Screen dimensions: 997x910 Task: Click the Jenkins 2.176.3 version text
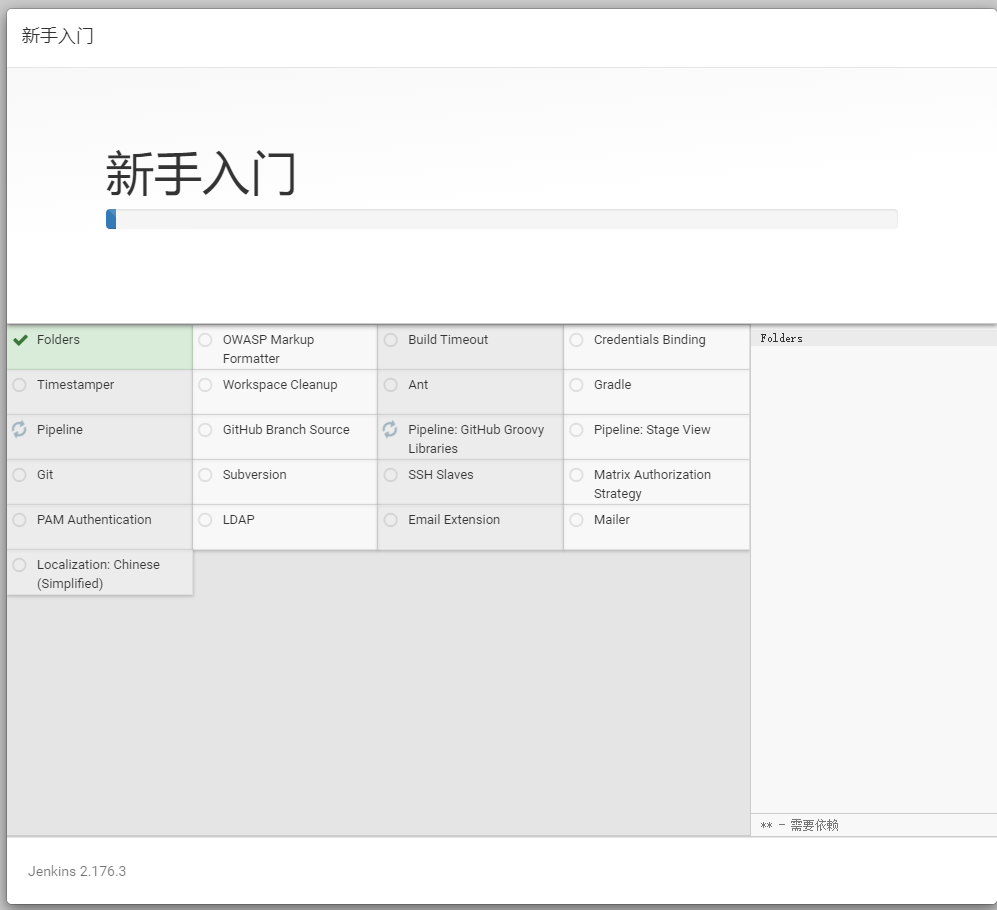pos(77,871)
